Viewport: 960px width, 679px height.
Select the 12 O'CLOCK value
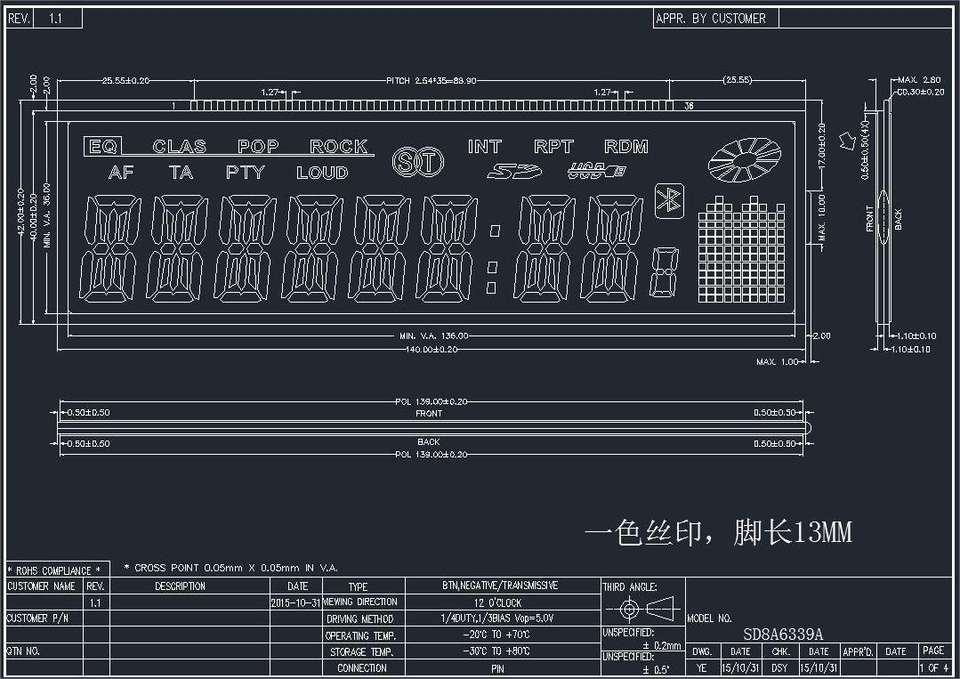coord(498,602)
